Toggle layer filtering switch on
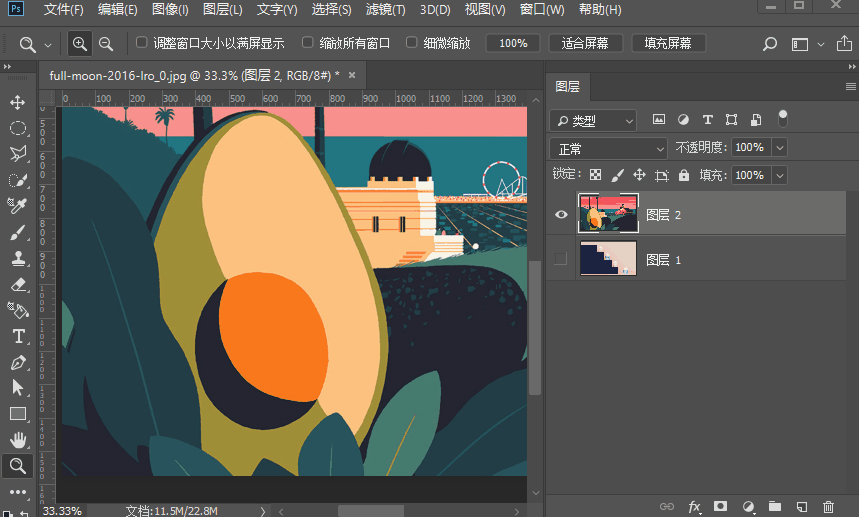This screenshot has height=517, width=859. point(783,119)
